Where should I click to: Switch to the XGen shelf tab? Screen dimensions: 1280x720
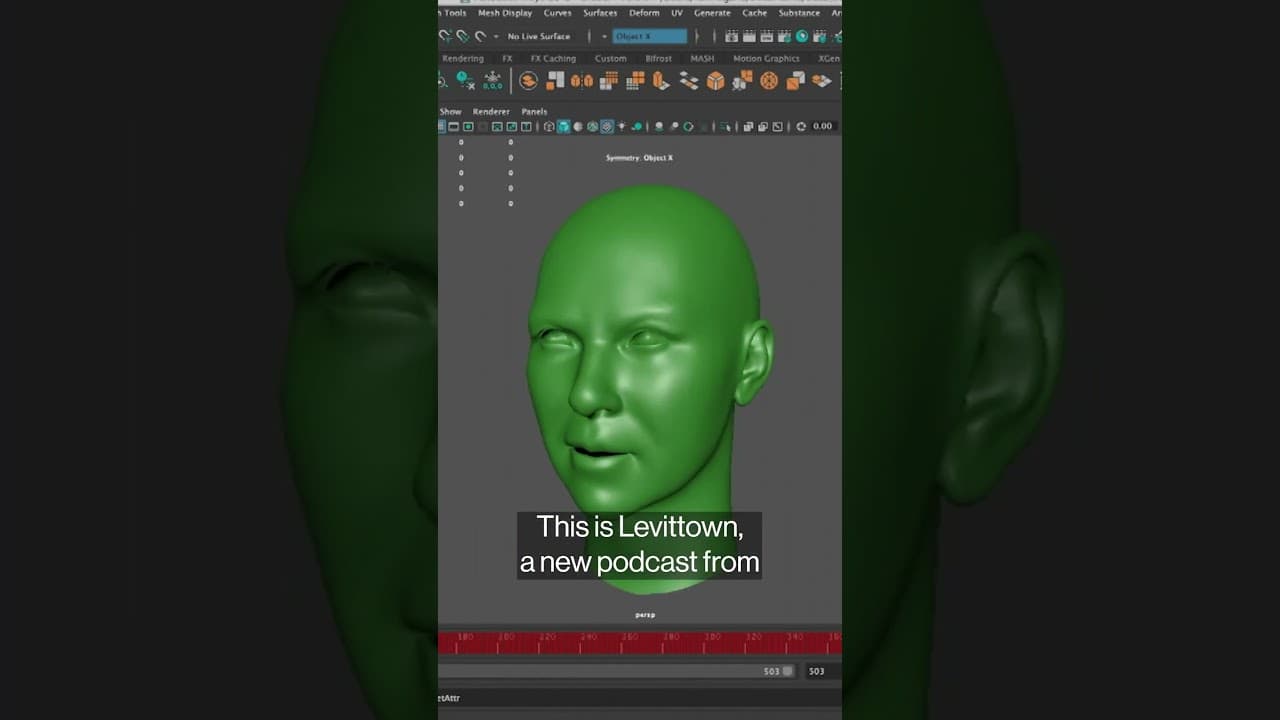[x=829, y=59]
